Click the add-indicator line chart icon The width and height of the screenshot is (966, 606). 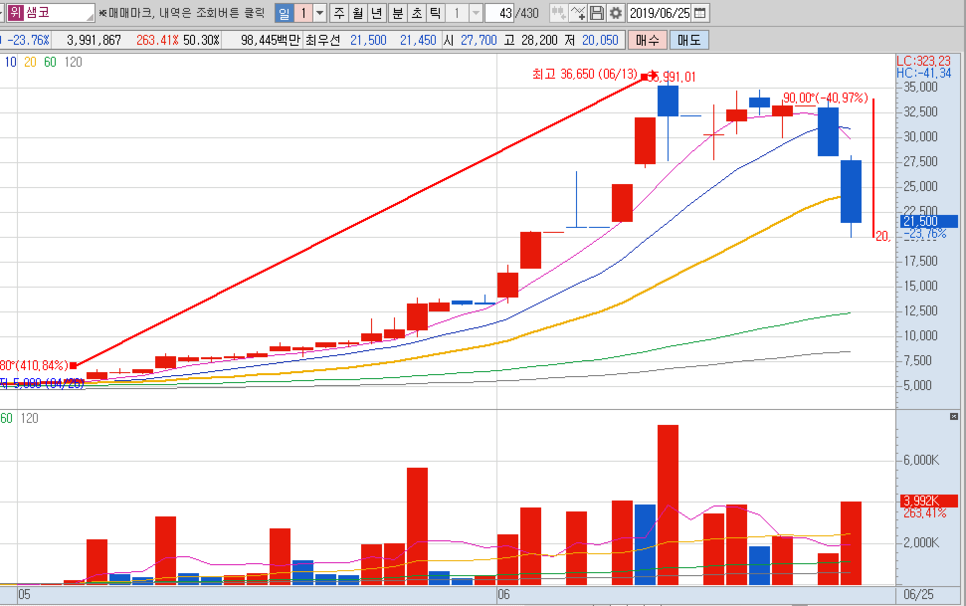tap(578, 12)
